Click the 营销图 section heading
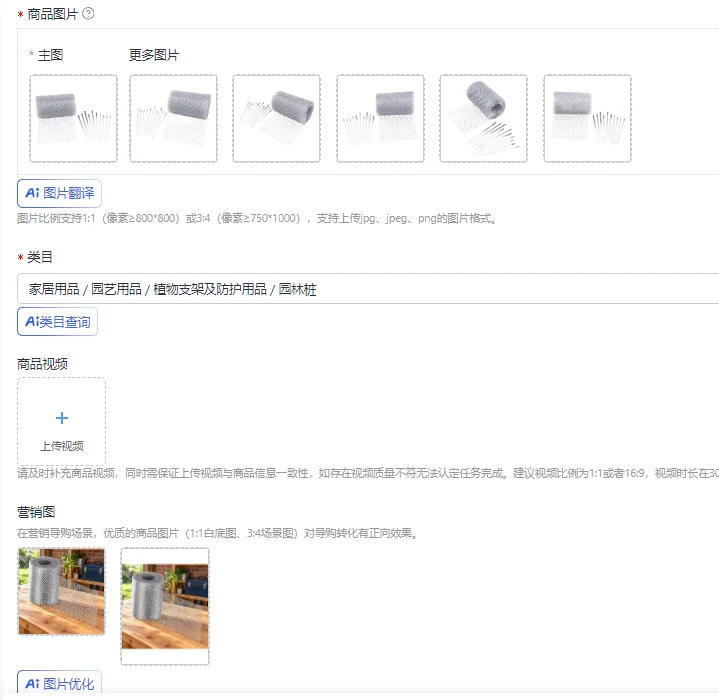The height and width of the screenshot is (700, 719). tap(36, 512)
